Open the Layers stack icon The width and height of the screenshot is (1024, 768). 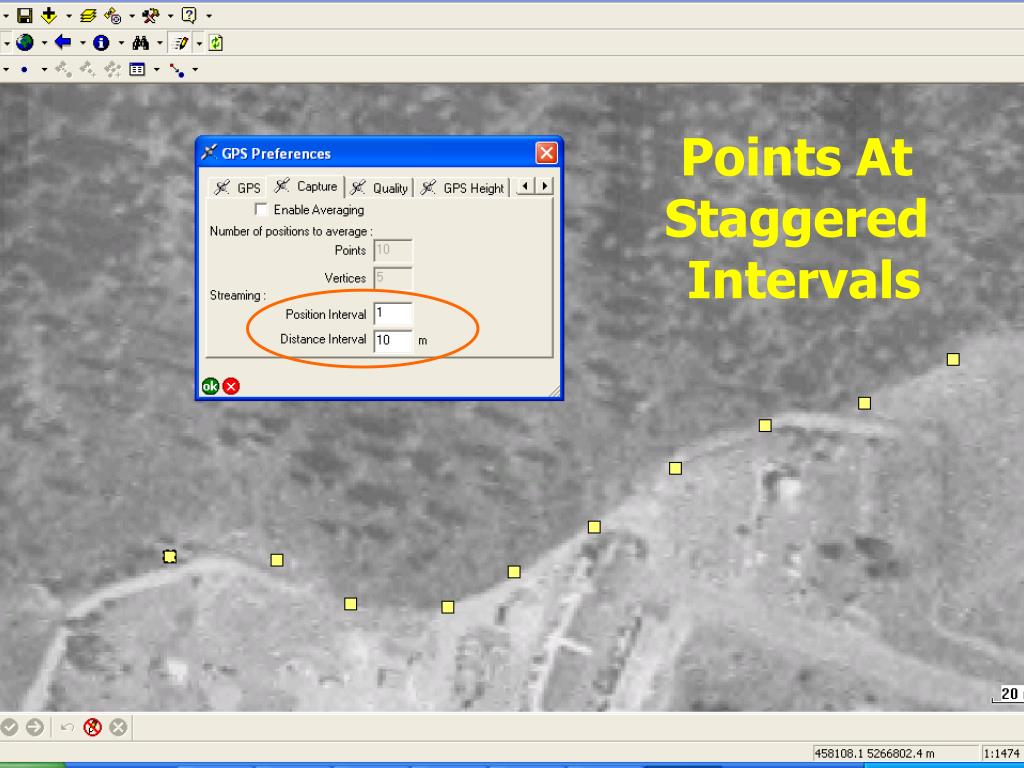tap(87, 15)
